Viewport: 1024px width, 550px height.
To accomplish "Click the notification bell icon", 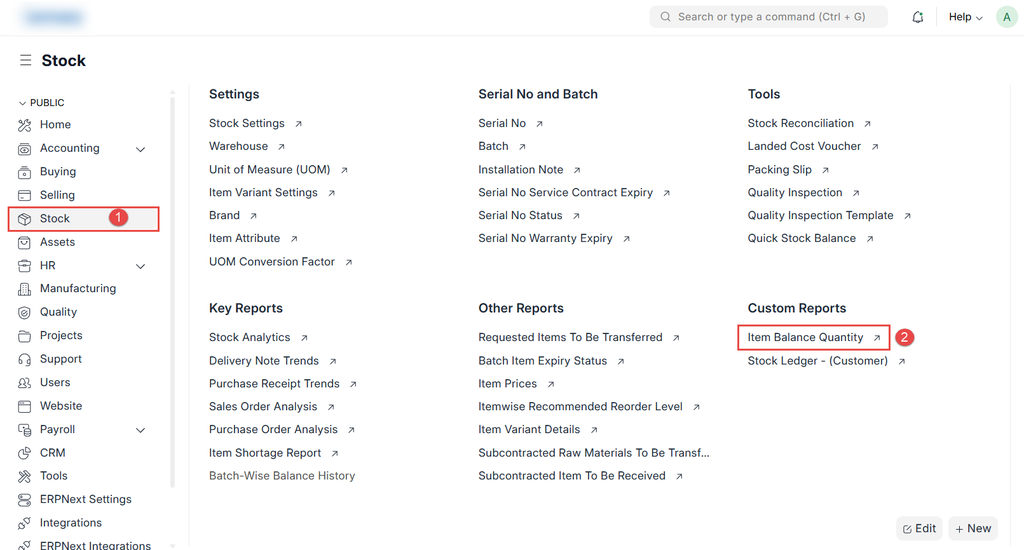I will click(x=917, y=17).
